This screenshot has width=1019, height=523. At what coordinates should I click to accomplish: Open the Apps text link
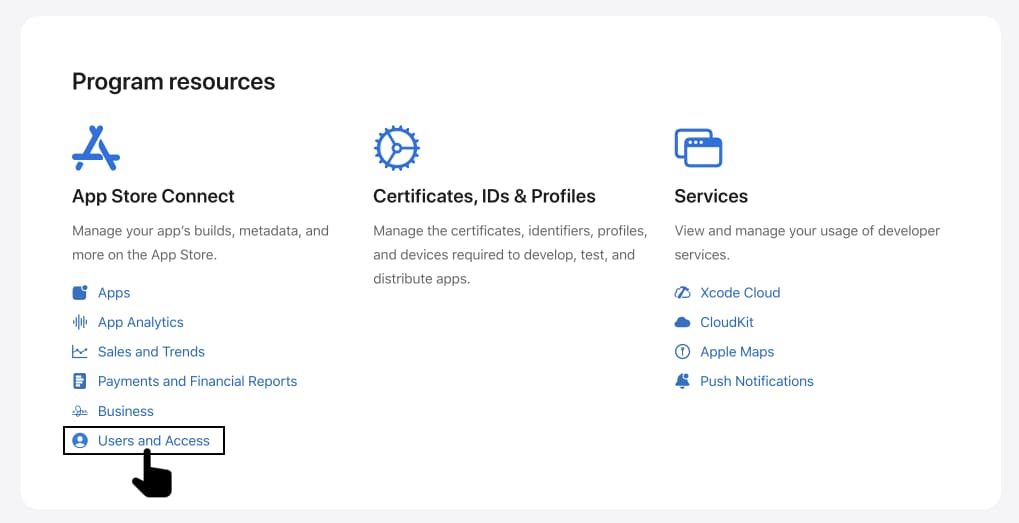click(114, 293)
